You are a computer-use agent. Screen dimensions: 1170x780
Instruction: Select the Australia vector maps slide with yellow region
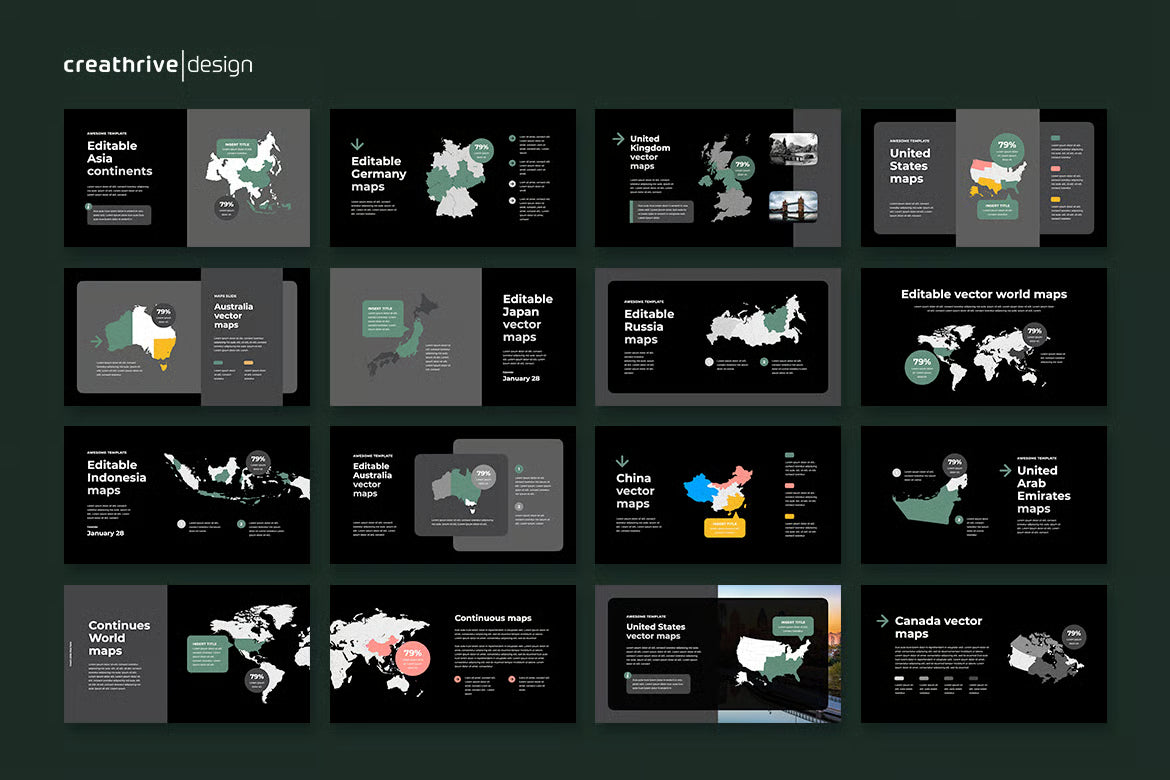click(187, 337)
